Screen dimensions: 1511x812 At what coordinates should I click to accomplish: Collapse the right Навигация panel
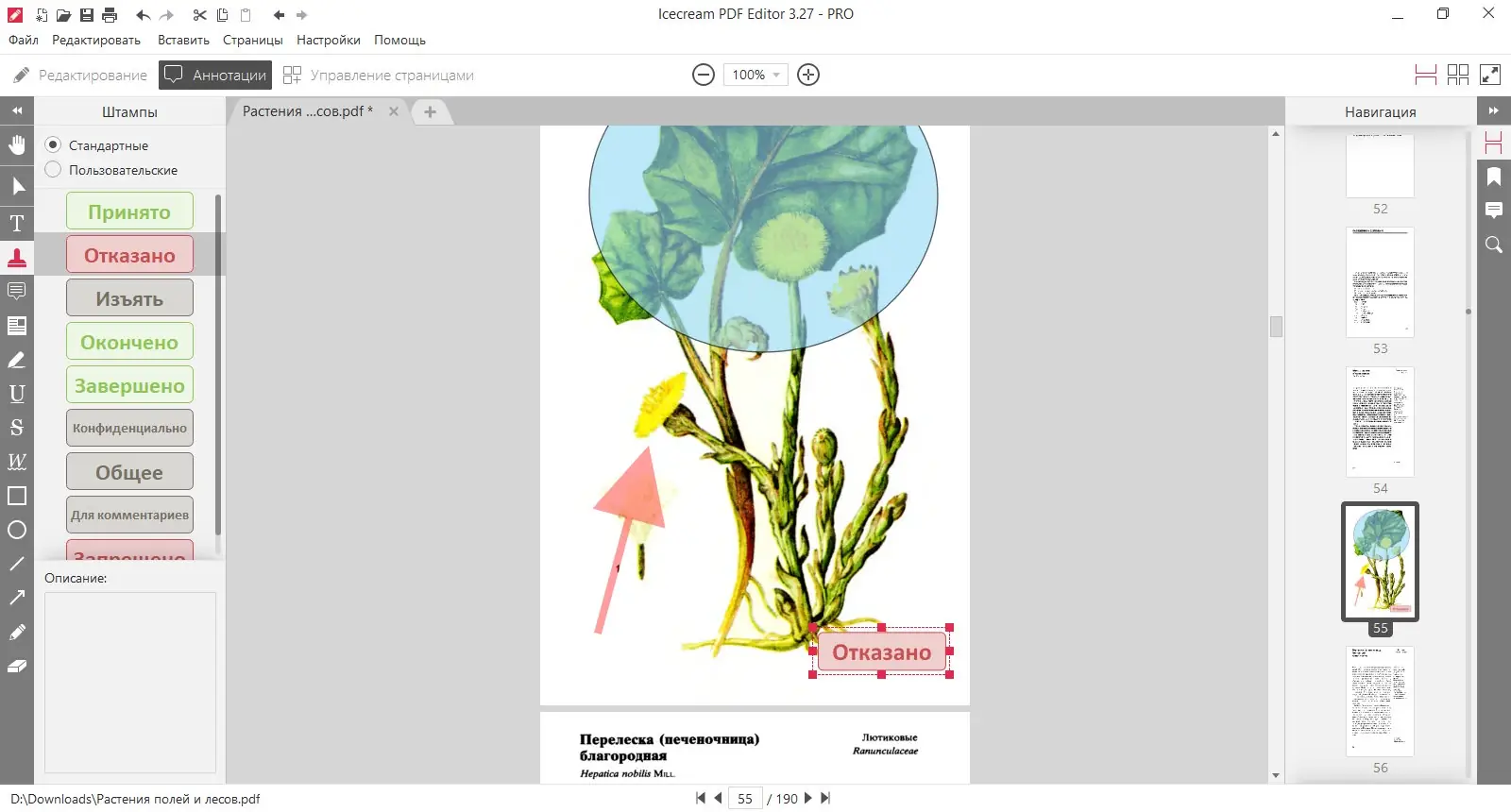tap(1494, 110)
